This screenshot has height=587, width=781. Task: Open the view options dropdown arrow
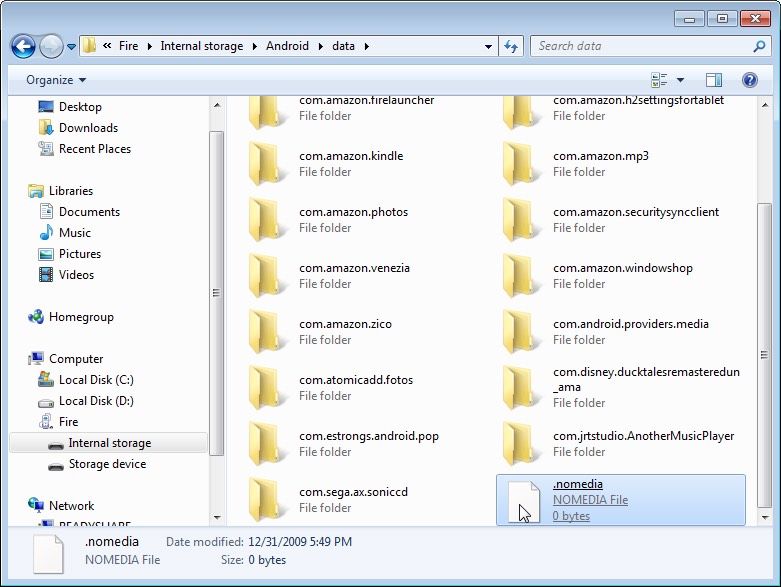[x=680, y=80]
